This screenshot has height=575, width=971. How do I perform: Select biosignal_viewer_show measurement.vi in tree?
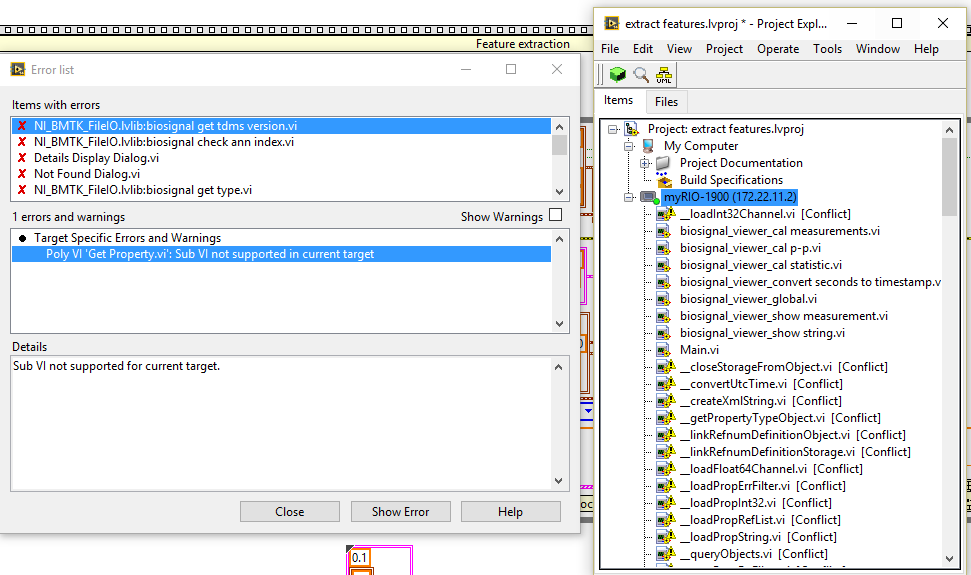(x=783, y=316)
